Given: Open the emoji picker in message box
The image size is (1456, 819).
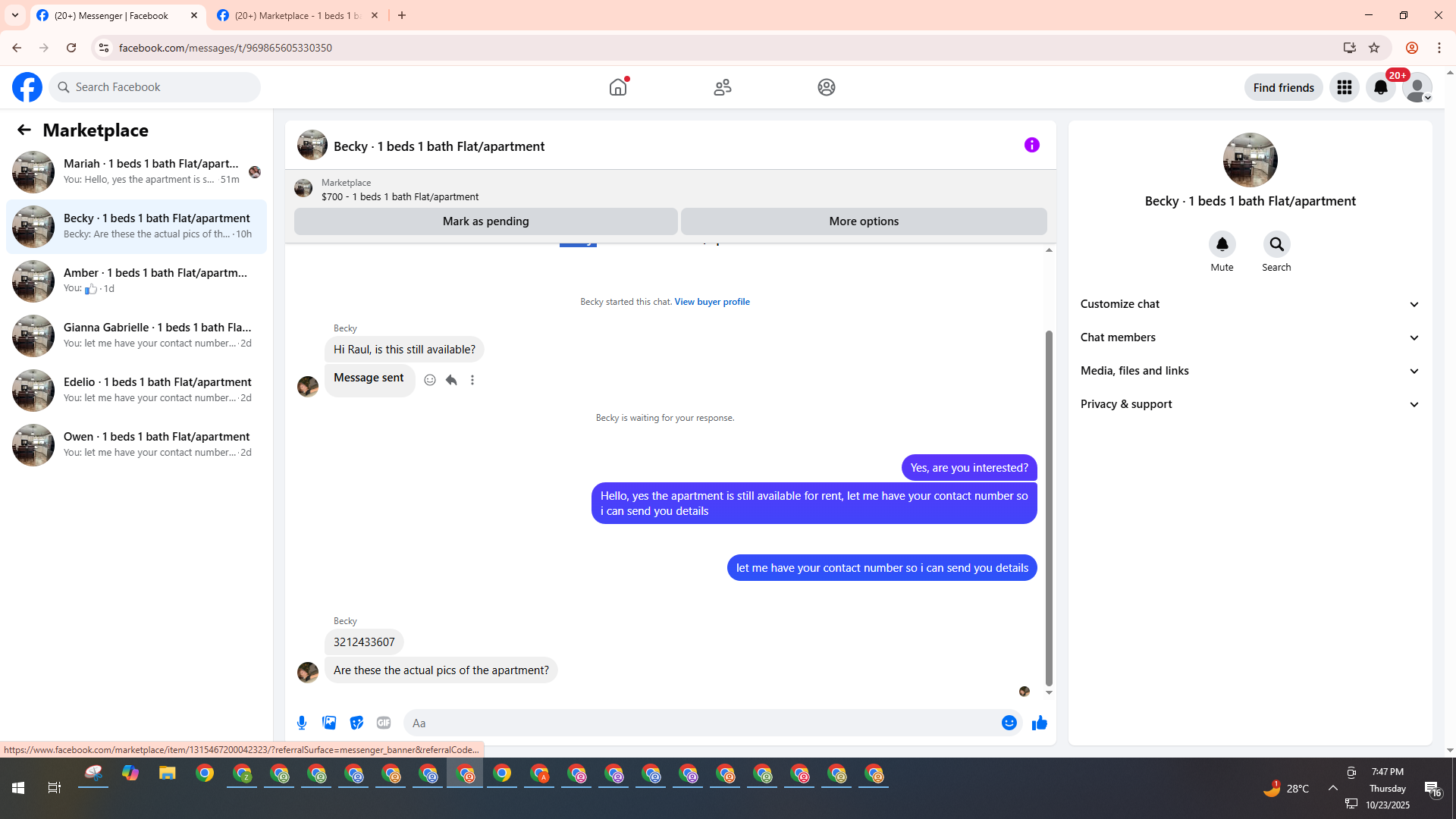Looking at the screenshot, I should pyautogui.click(x=1009, y=723).
